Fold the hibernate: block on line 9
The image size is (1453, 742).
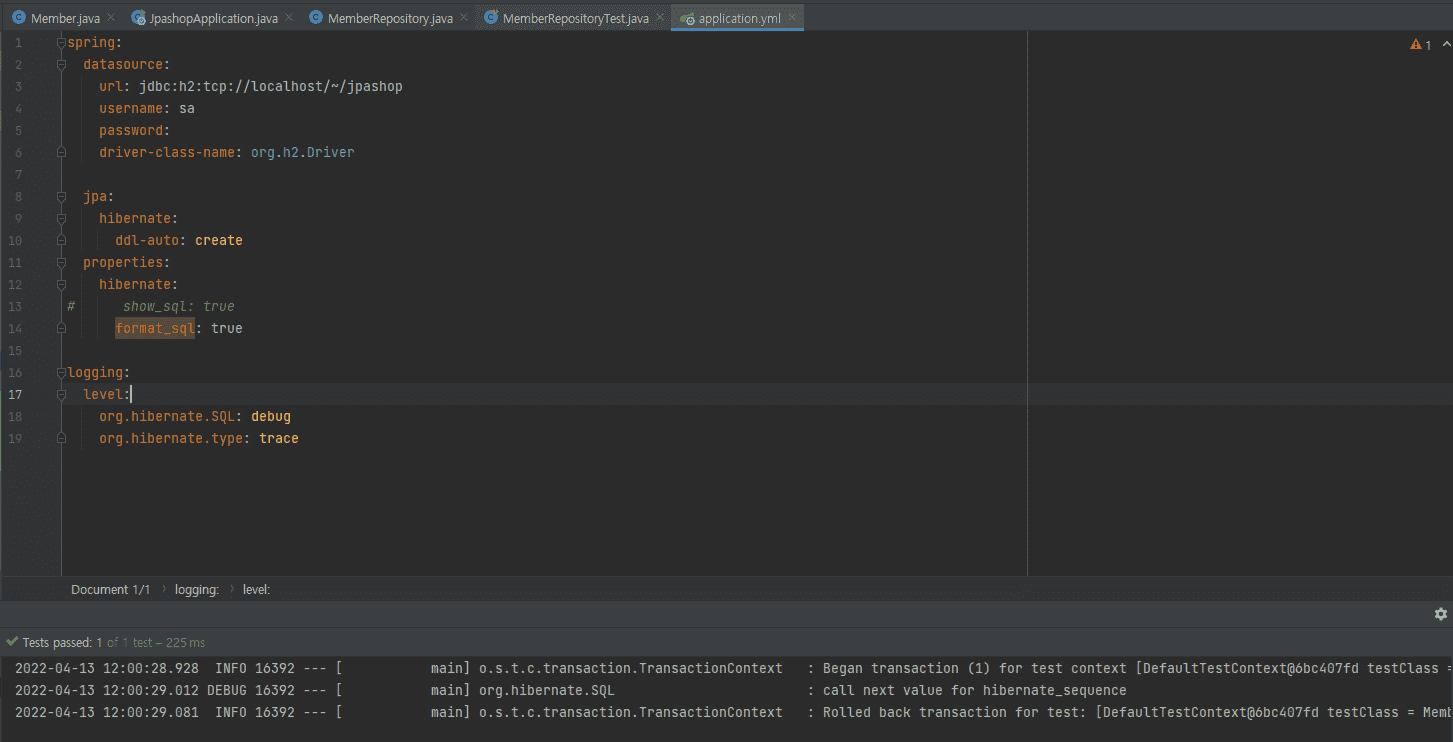[62, 218]
